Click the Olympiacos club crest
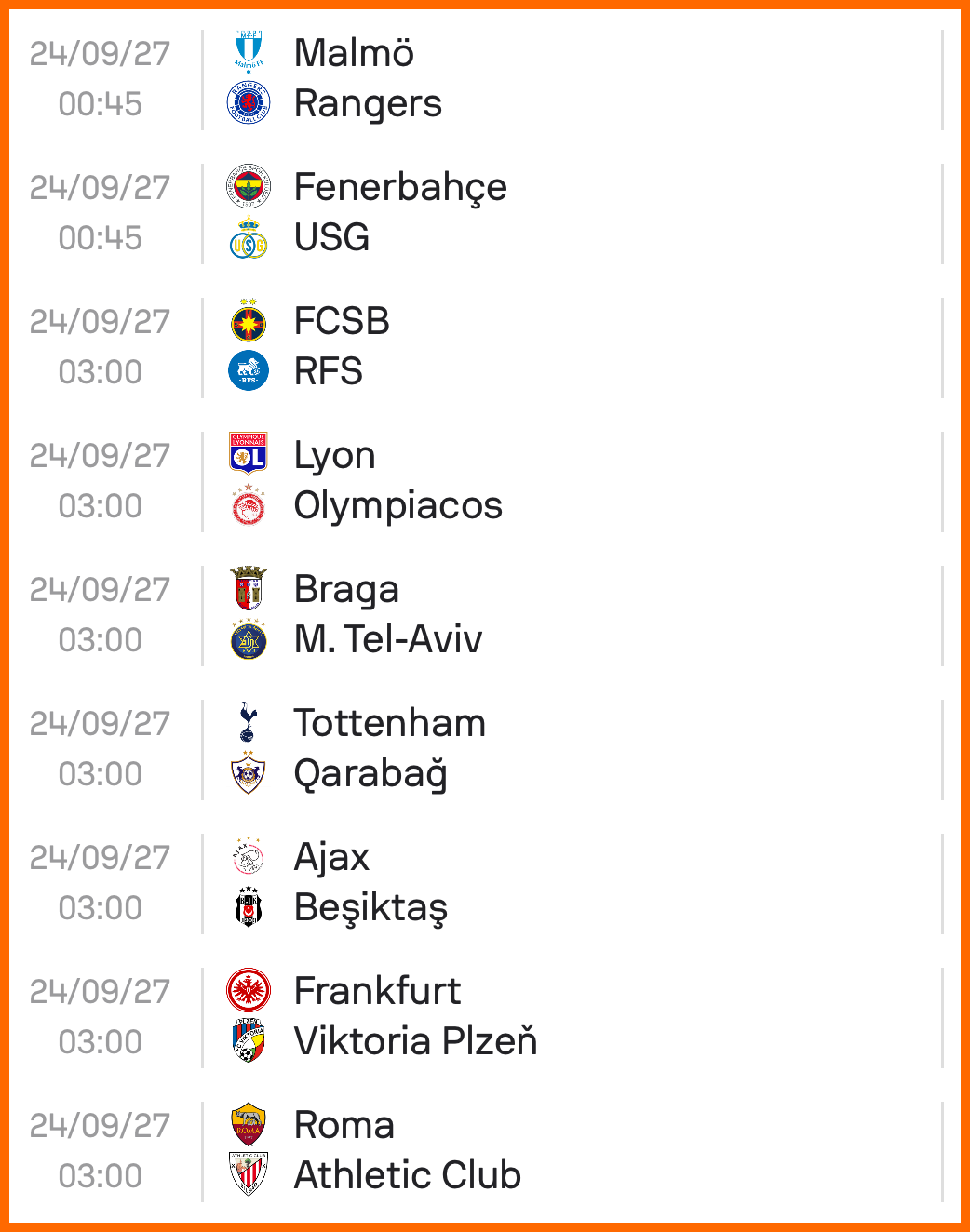970x1232 pixels. [249, 505]
